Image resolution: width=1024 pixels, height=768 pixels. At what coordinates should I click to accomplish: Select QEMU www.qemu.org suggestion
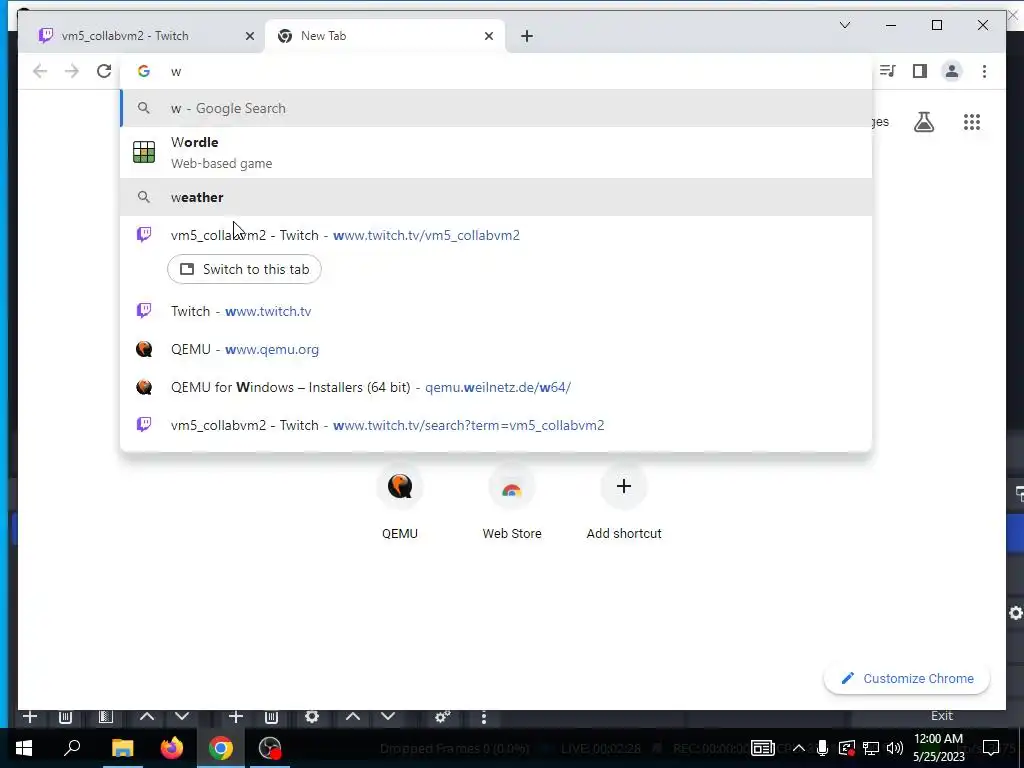(x=496, y=349)
